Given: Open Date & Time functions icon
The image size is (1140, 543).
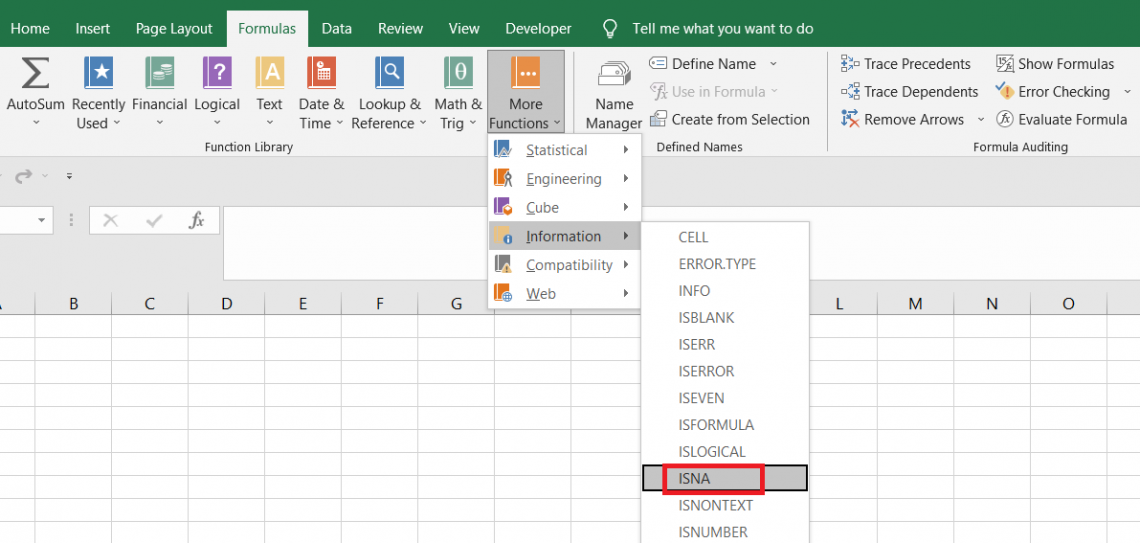Looking at the screenshot, I should pyautogui.click(x=321, y=74).
